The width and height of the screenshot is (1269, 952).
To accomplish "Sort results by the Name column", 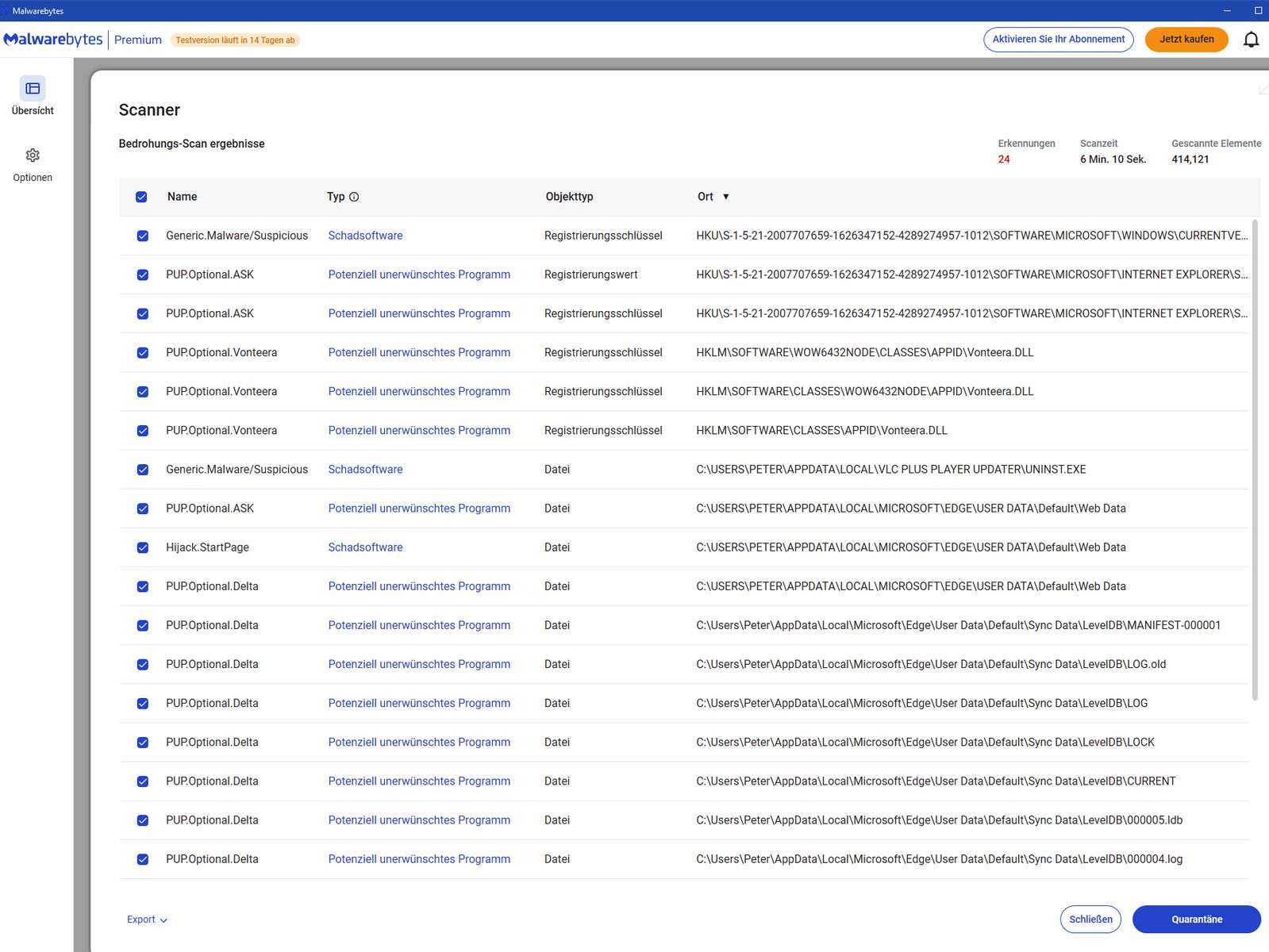I will (182, 197).
